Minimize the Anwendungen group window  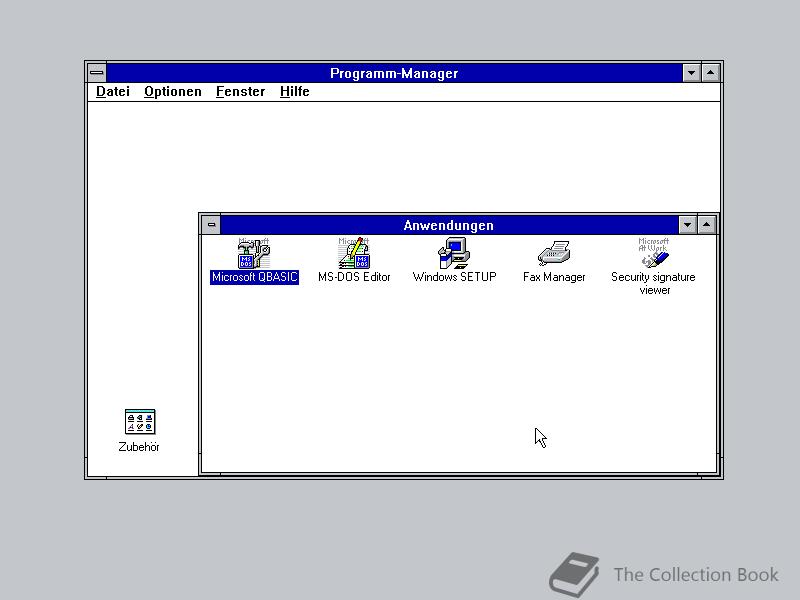coord(687,225)
